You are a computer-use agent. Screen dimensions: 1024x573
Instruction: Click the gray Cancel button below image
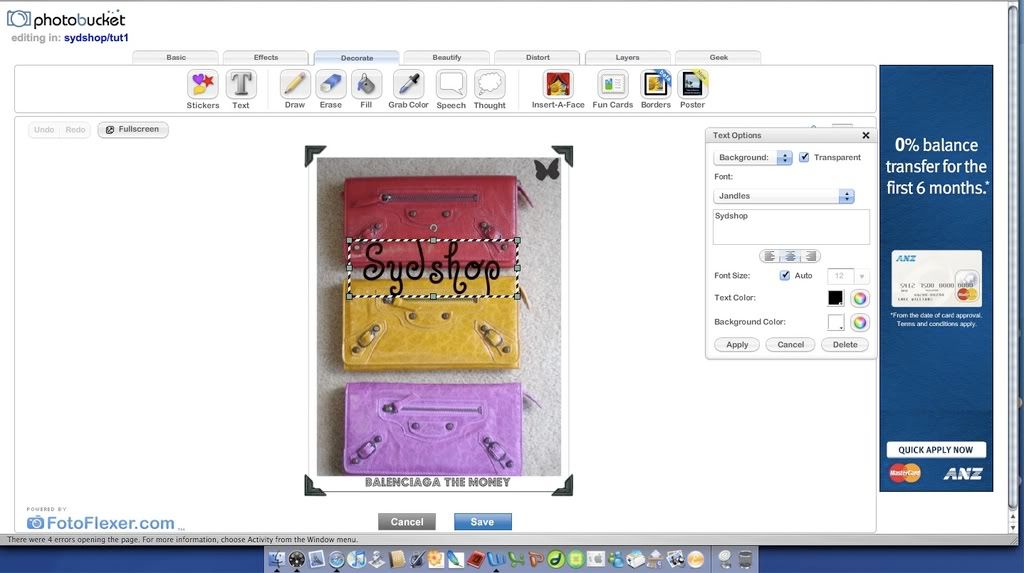click(x=407, y=521)
